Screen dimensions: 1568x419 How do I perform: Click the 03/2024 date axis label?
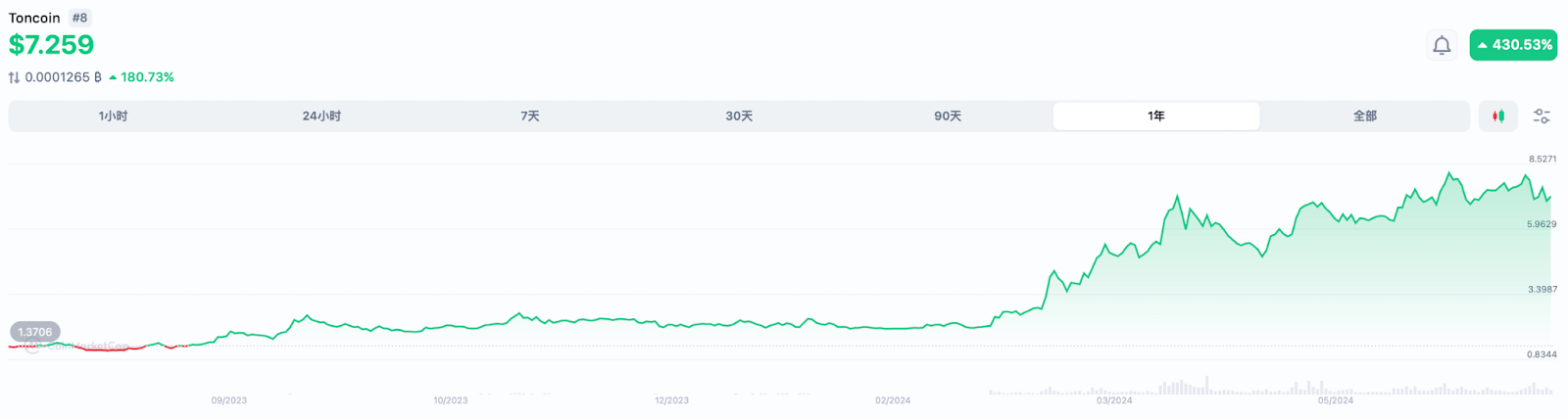[1114, 400]
